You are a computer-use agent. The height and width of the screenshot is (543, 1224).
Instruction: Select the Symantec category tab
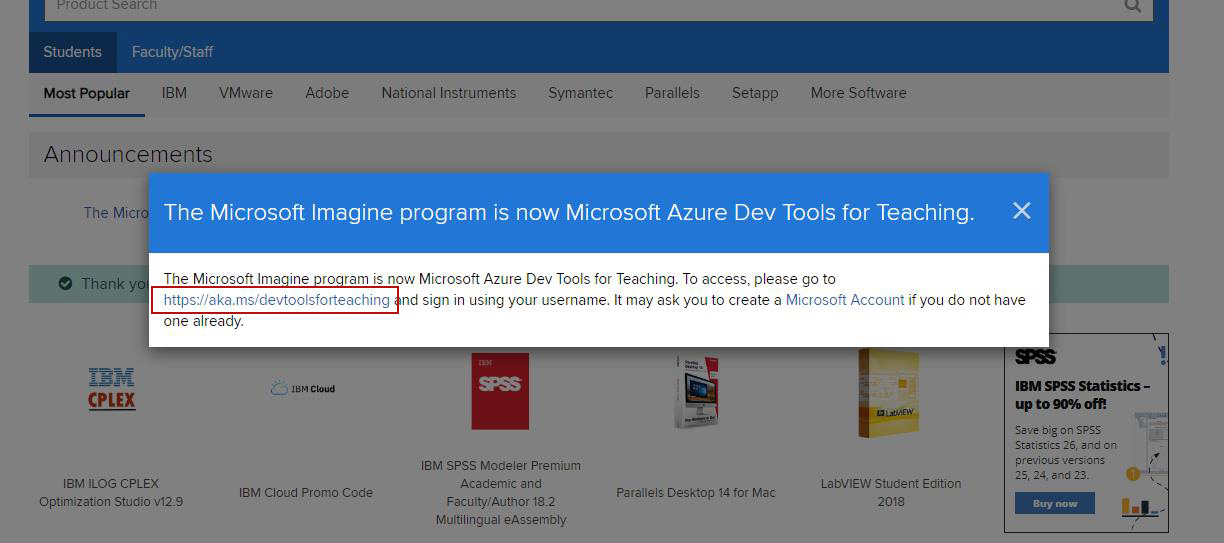(x=580, y=93)
